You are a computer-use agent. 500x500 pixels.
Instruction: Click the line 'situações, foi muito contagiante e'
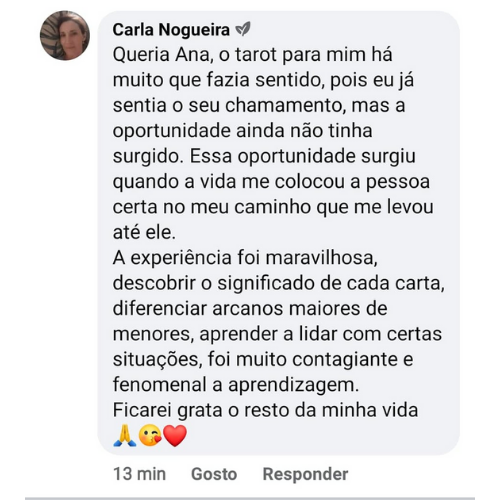coord(263,359)
